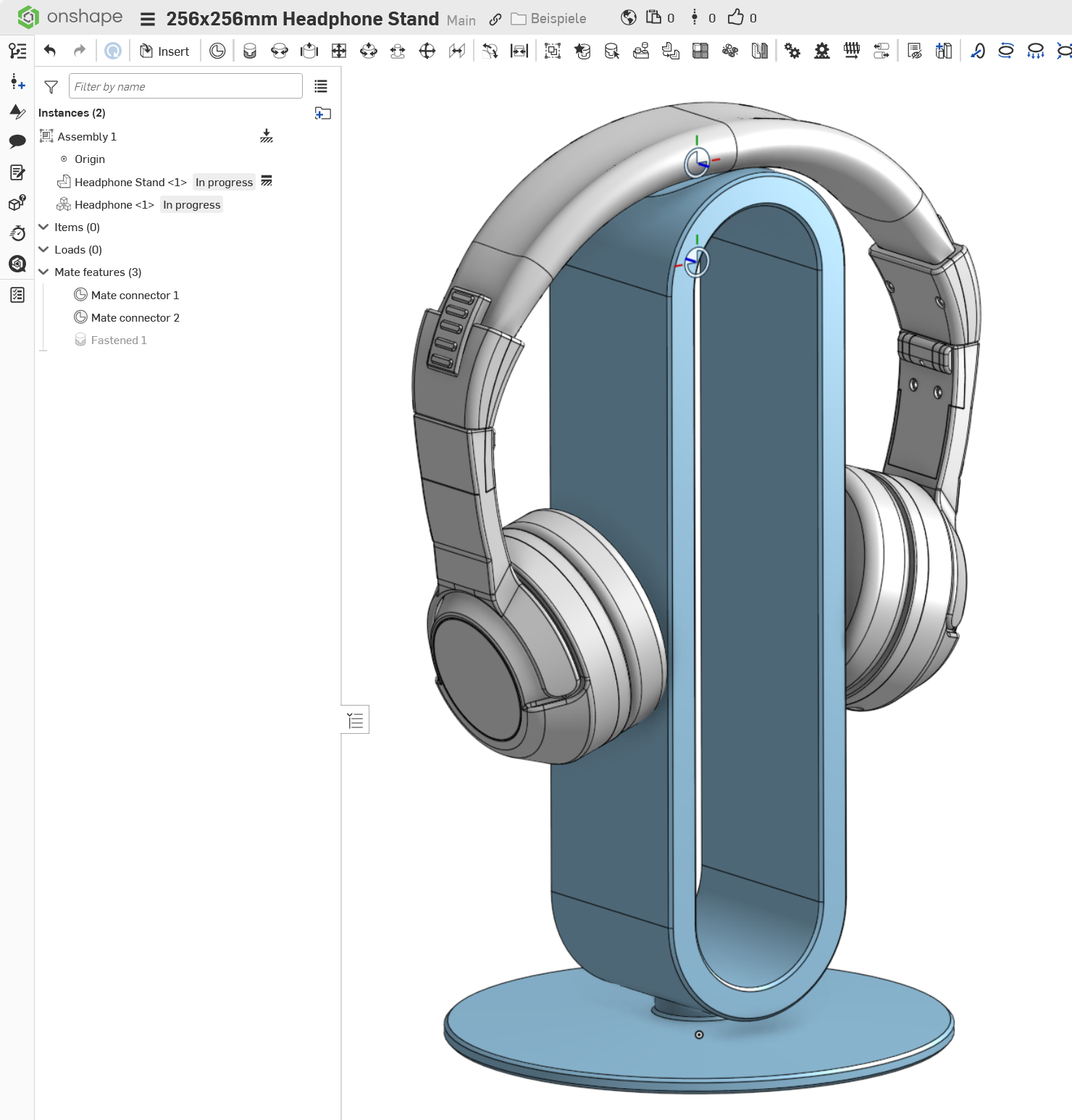Select the Pin slot mate tool
1072x1120 pixels.
(x=398, y=51)
